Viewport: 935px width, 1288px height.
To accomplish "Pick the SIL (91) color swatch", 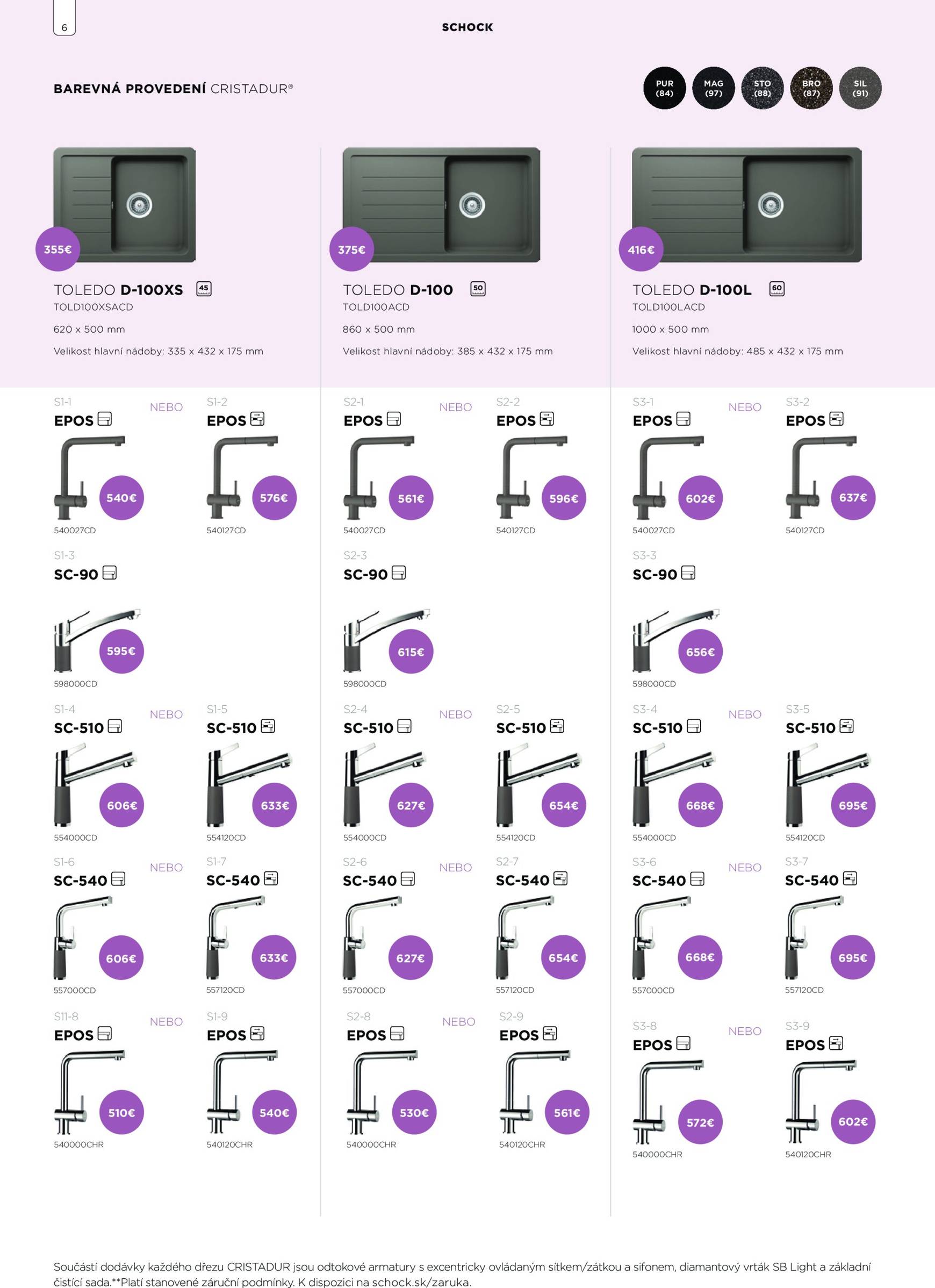I will click(x=860, y=89).
